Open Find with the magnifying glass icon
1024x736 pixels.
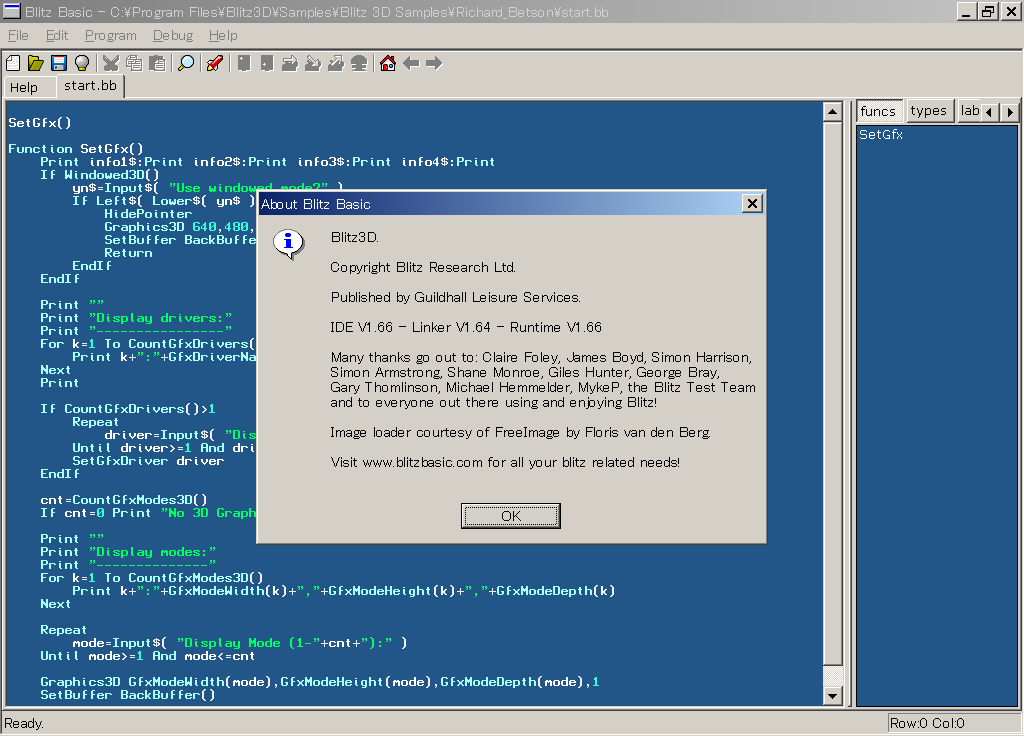tap(186, 63)
